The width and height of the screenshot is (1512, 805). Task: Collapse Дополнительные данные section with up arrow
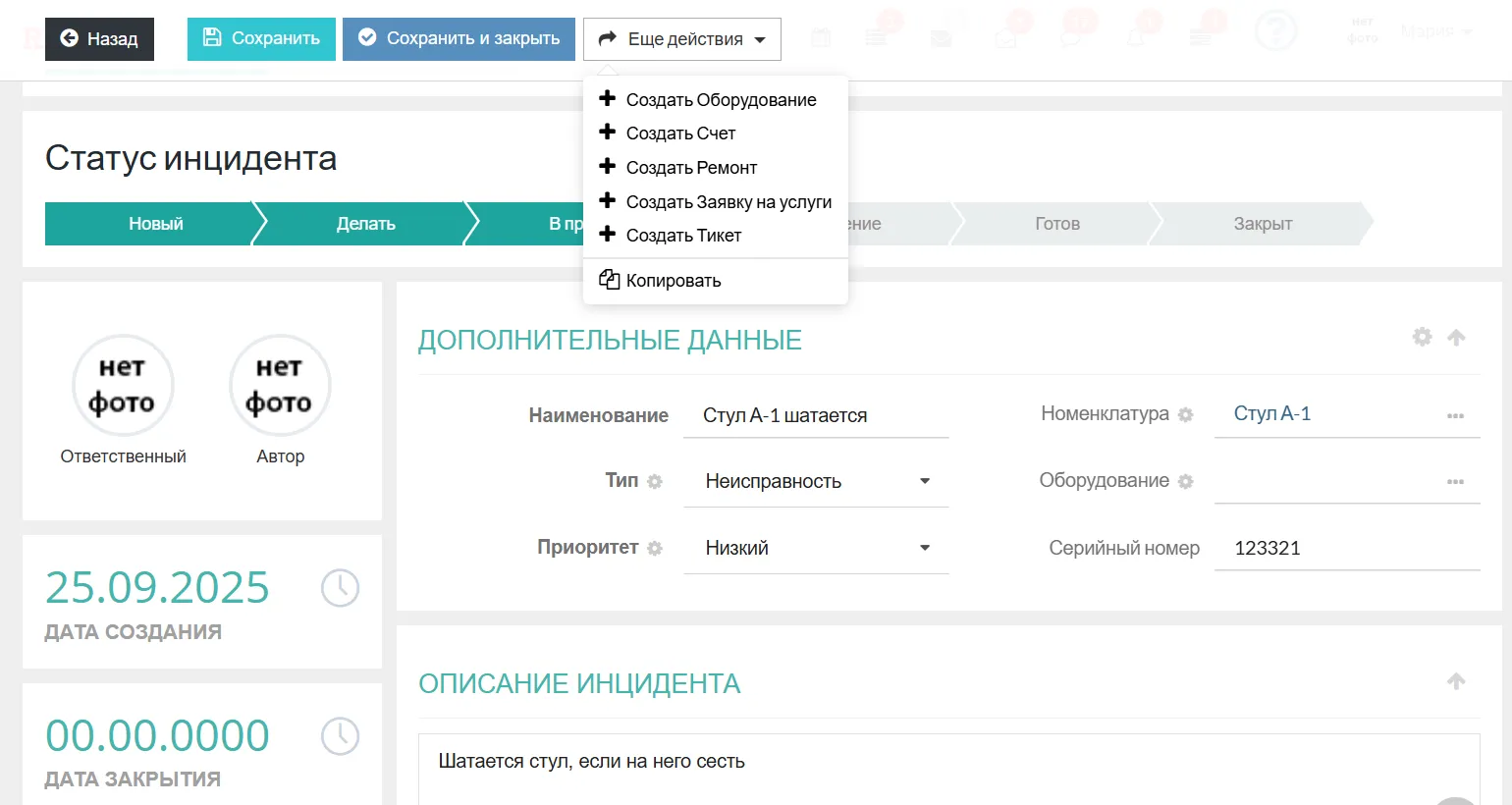pos(1456,337)
